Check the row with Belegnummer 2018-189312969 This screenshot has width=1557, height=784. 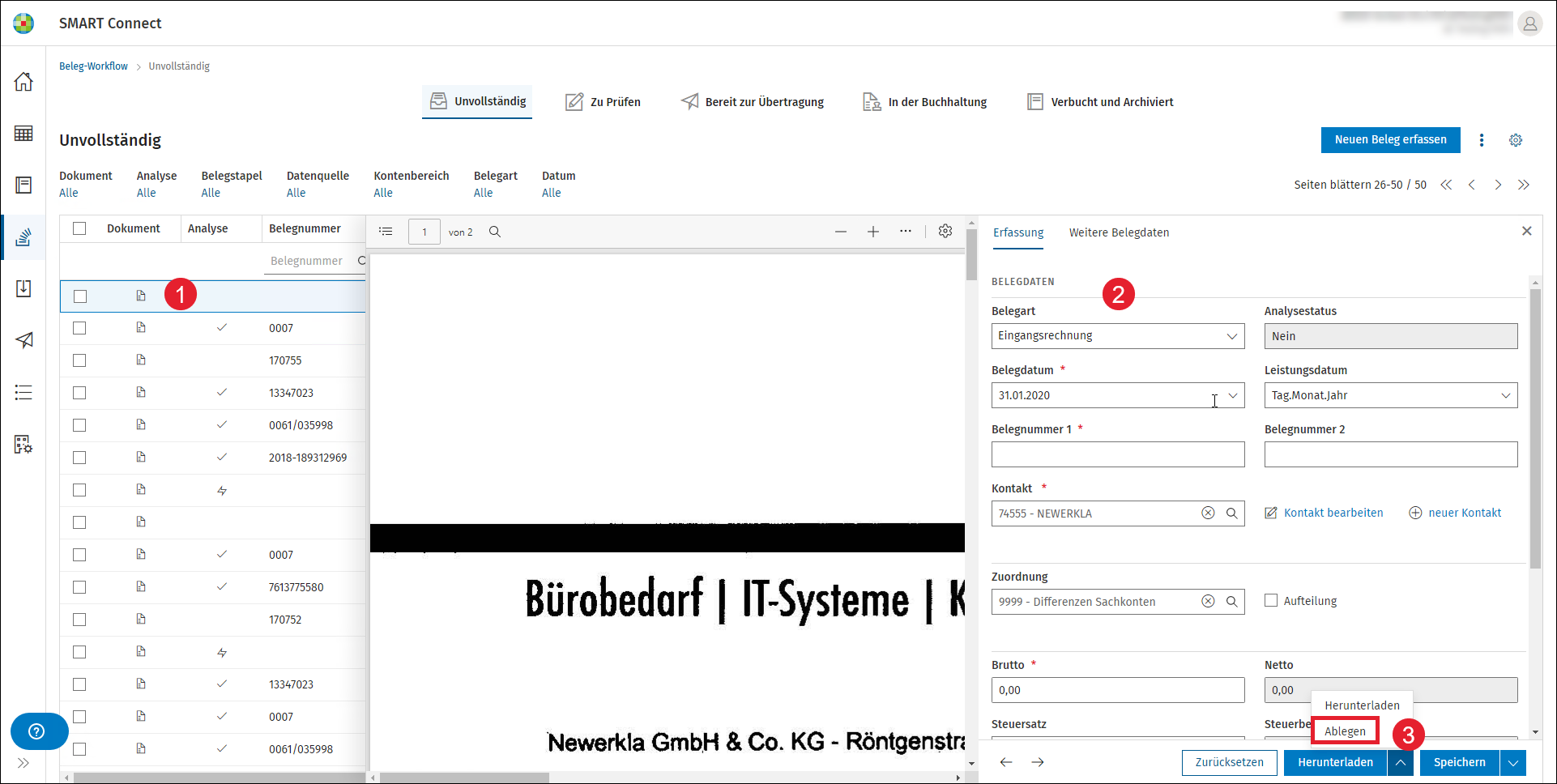click(x=79, y=458)
